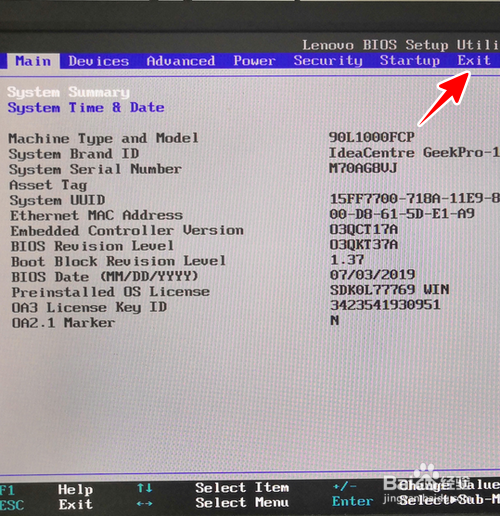500x516 pixels.
Task: Click the Ethernet MAC Address label
Action: (96, 215)
